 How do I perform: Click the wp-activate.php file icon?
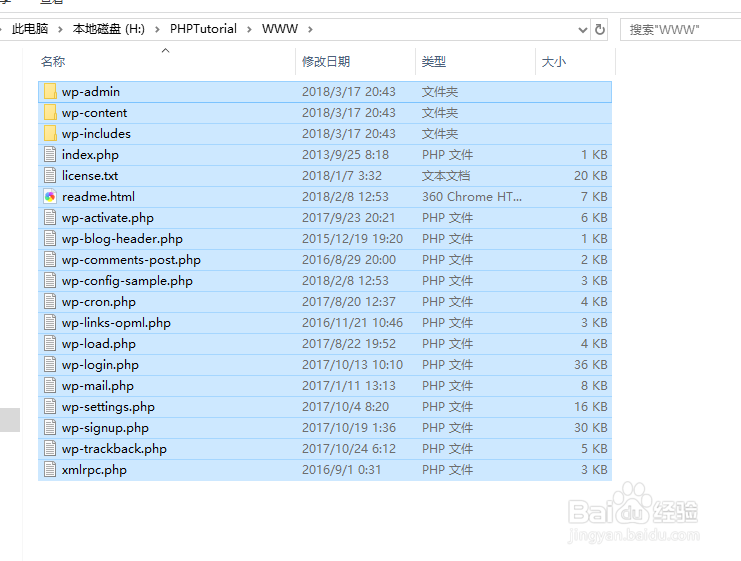50,217
